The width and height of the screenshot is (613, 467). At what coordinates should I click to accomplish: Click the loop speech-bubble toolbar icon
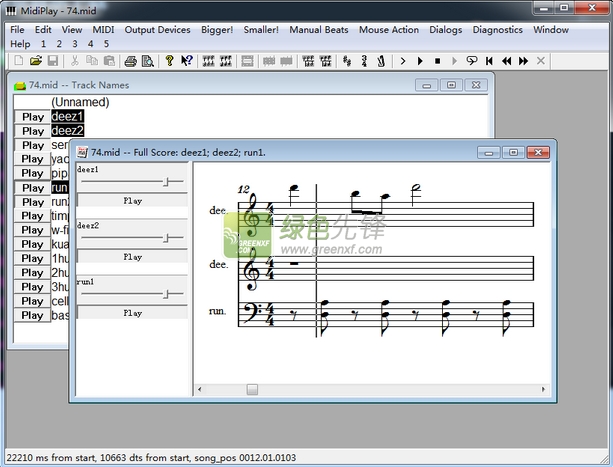click(472, 61)
